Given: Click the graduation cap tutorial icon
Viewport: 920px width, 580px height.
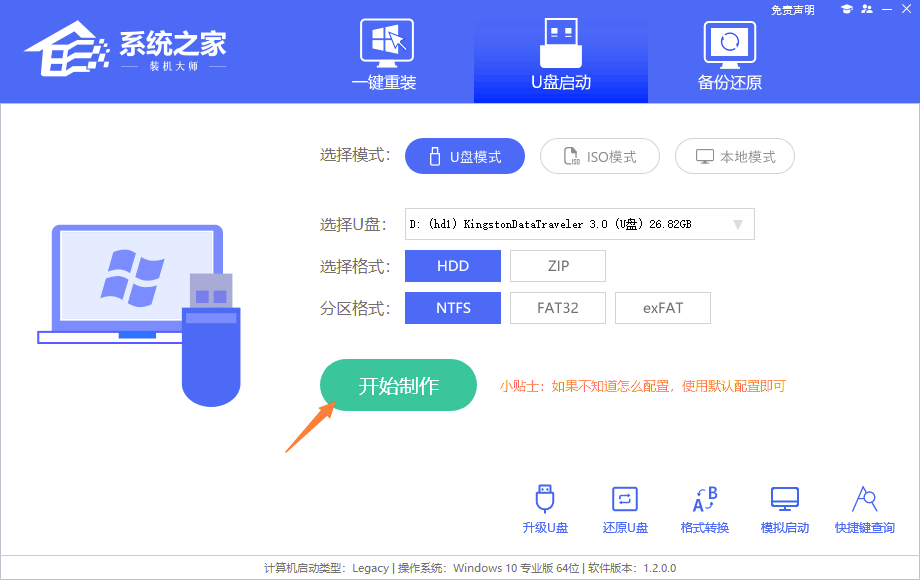Looking at the screenshot, I should (846, 9).
